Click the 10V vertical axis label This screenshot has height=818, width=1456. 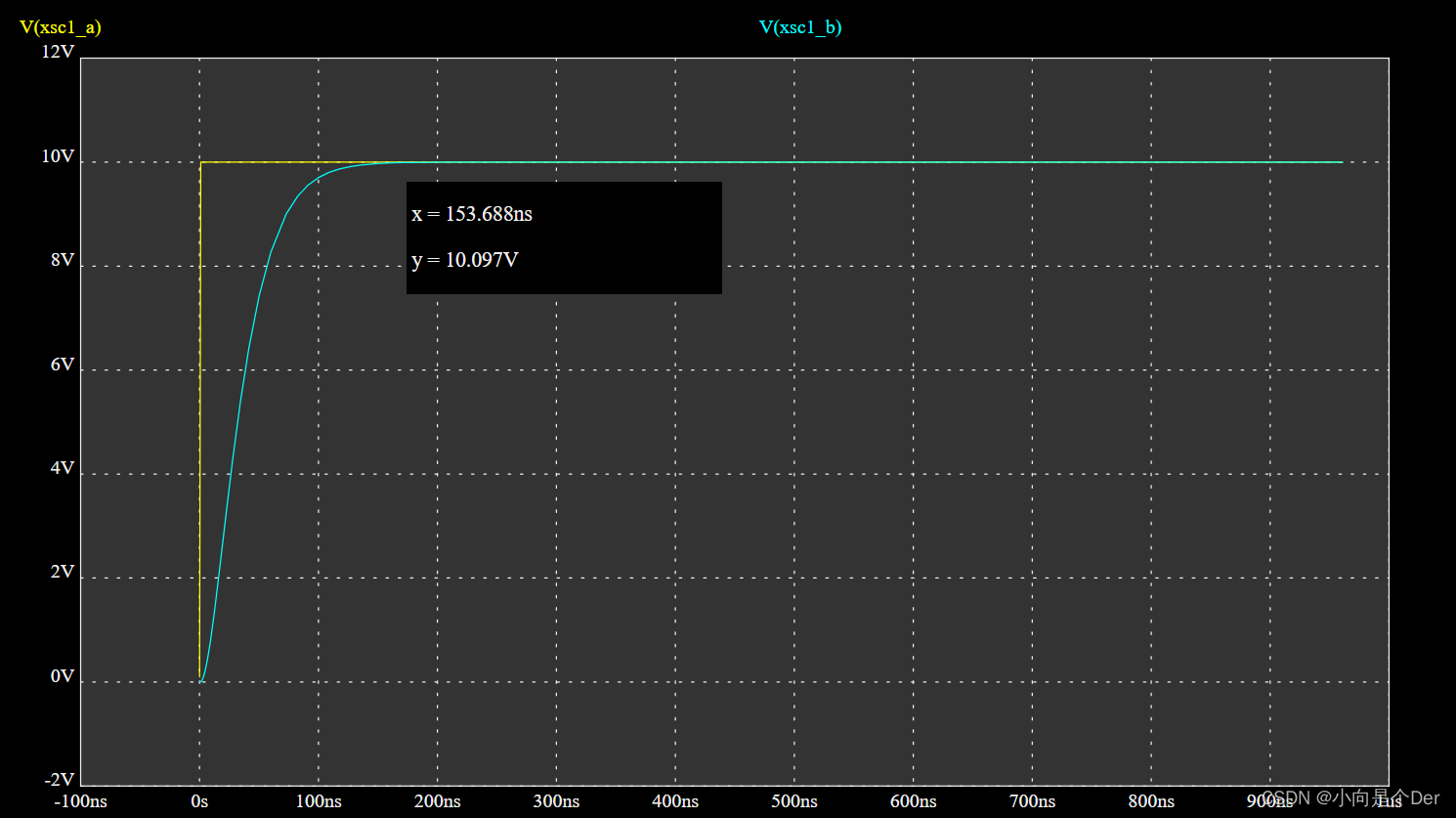[58, 156]
